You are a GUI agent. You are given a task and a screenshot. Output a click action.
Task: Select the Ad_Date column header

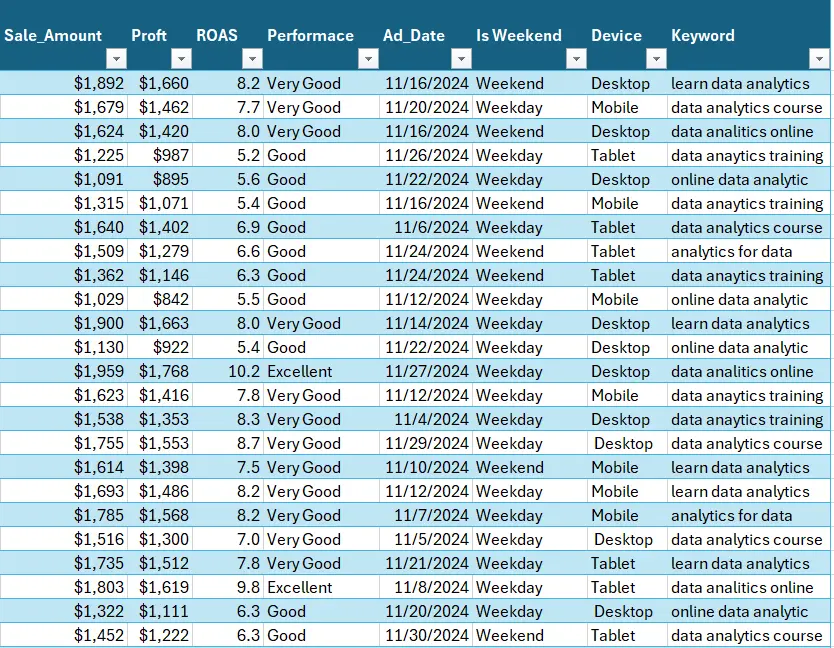[414, 35]
